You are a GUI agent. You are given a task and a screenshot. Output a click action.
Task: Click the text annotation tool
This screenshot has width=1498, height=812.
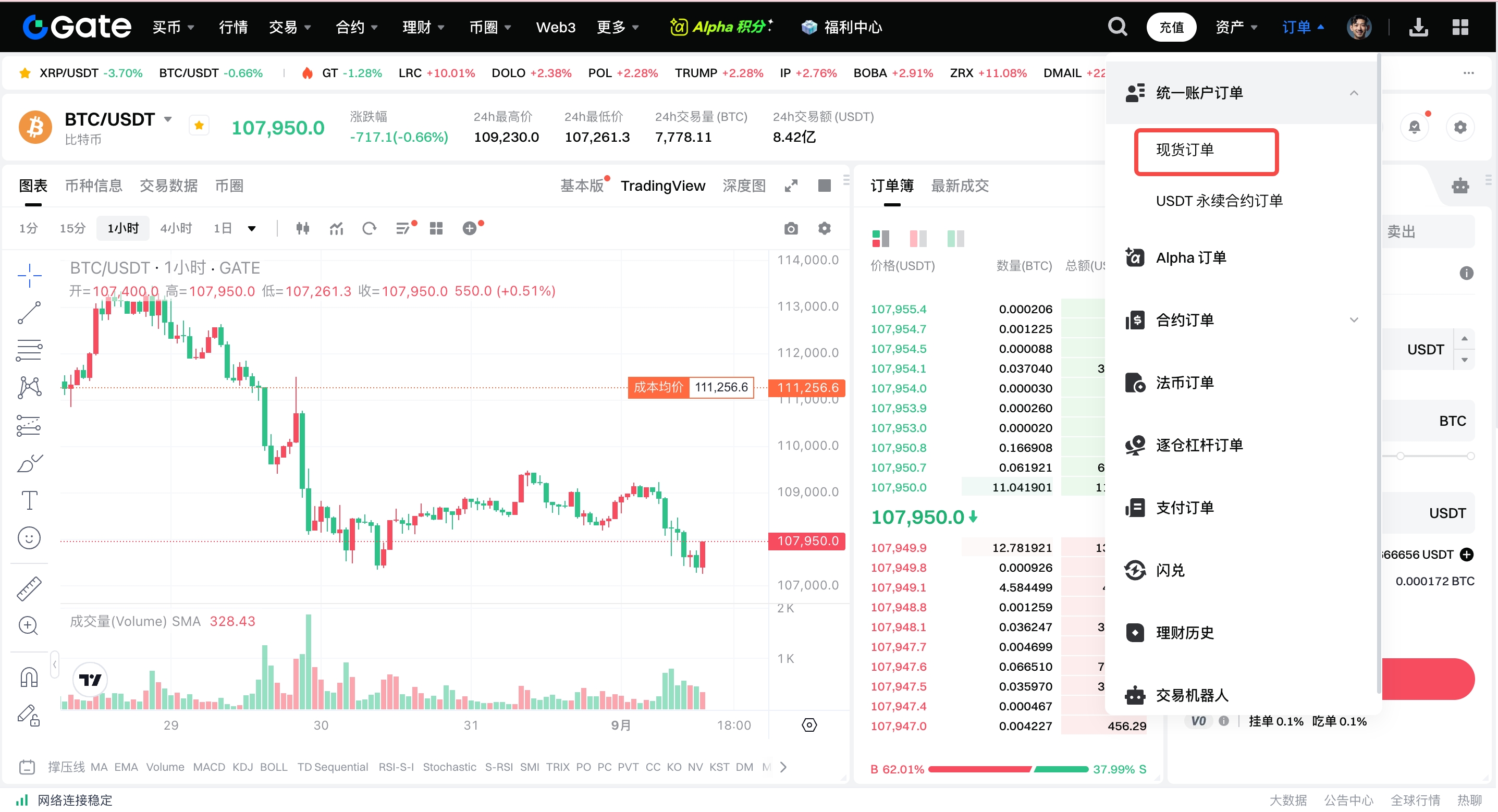click(x=29, y=500)
